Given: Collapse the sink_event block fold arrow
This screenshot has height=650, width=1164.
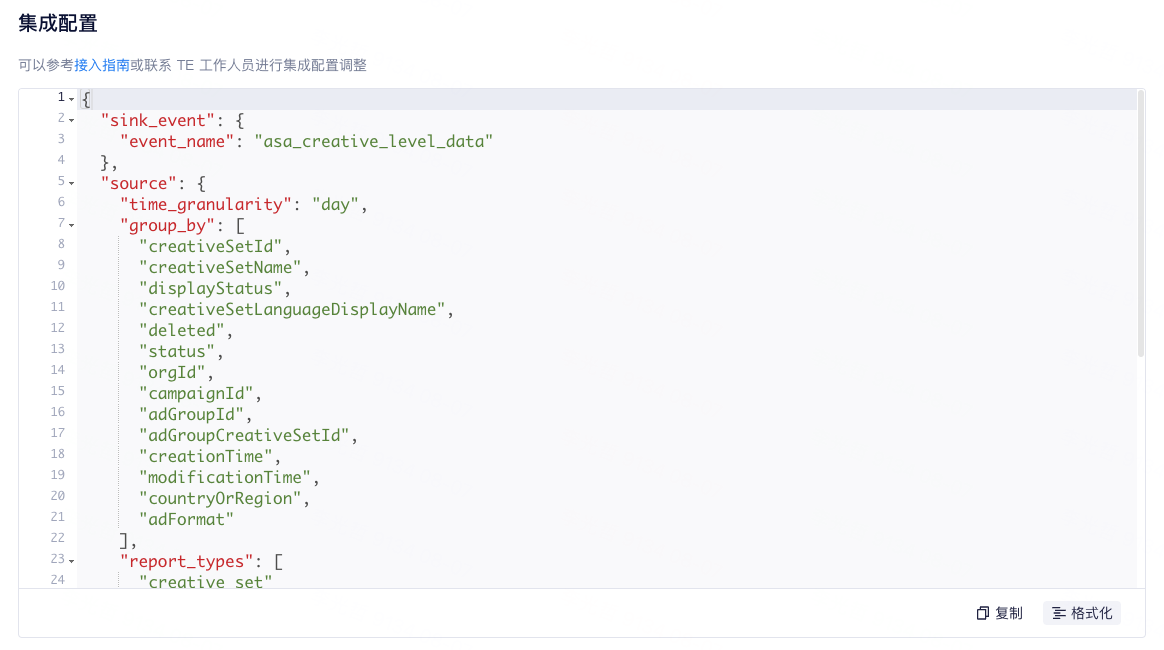Looking at the screenshot, I should 72,119.
